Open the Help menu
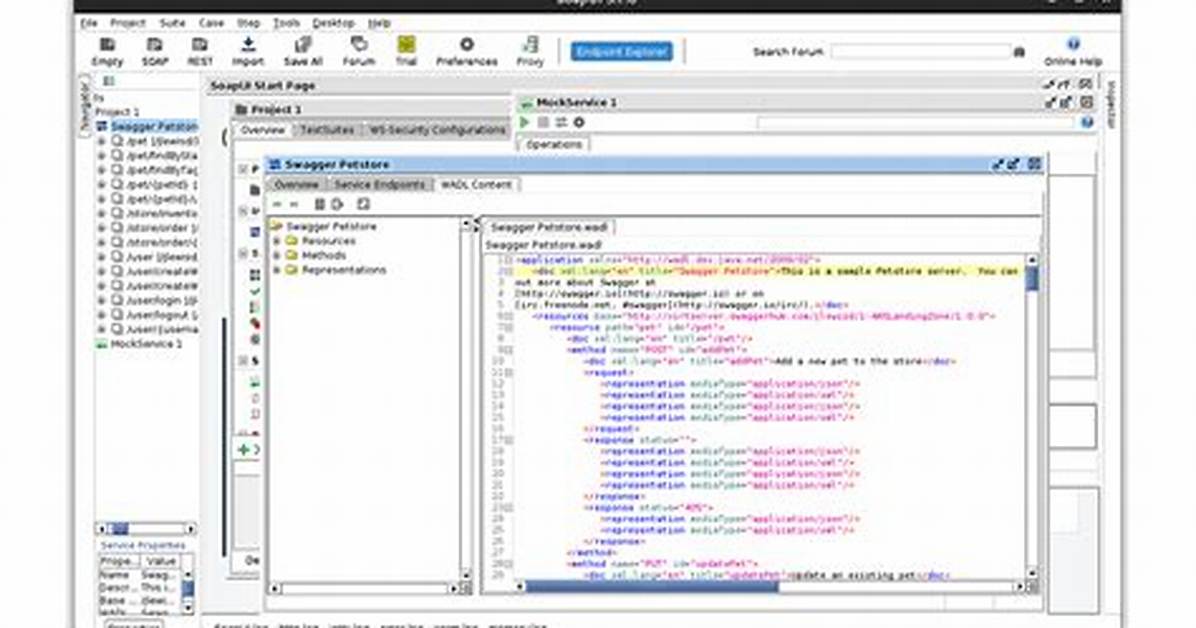This screenshot has height=628, width=1196. point(379,24)
